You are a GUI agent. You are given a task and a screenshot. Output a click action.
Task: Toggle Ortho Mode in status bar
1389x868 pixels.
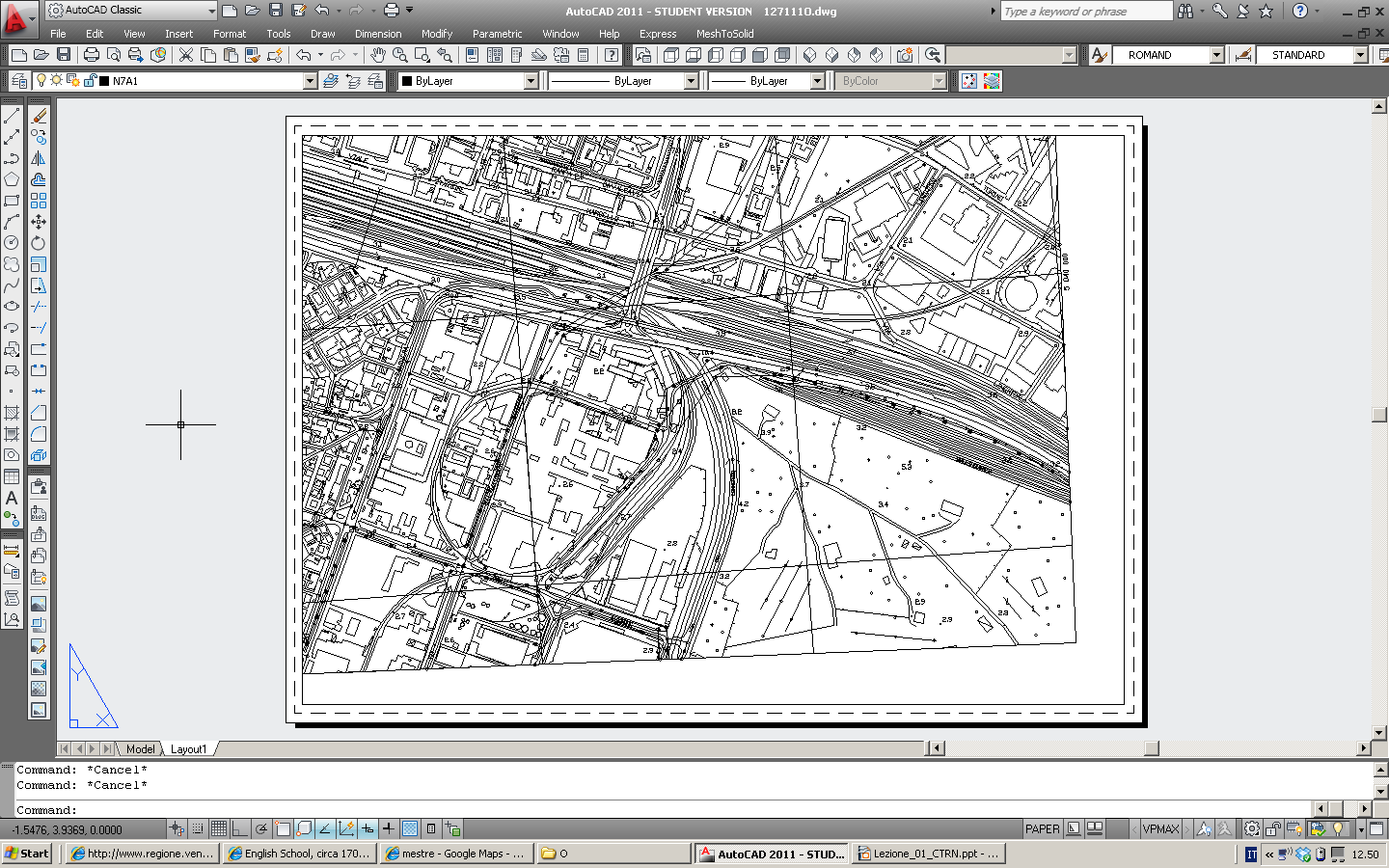[240, 828]
